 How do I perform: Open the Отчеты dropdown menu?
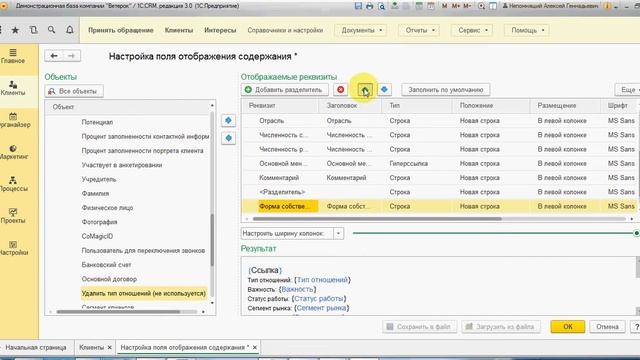(420, 30)
